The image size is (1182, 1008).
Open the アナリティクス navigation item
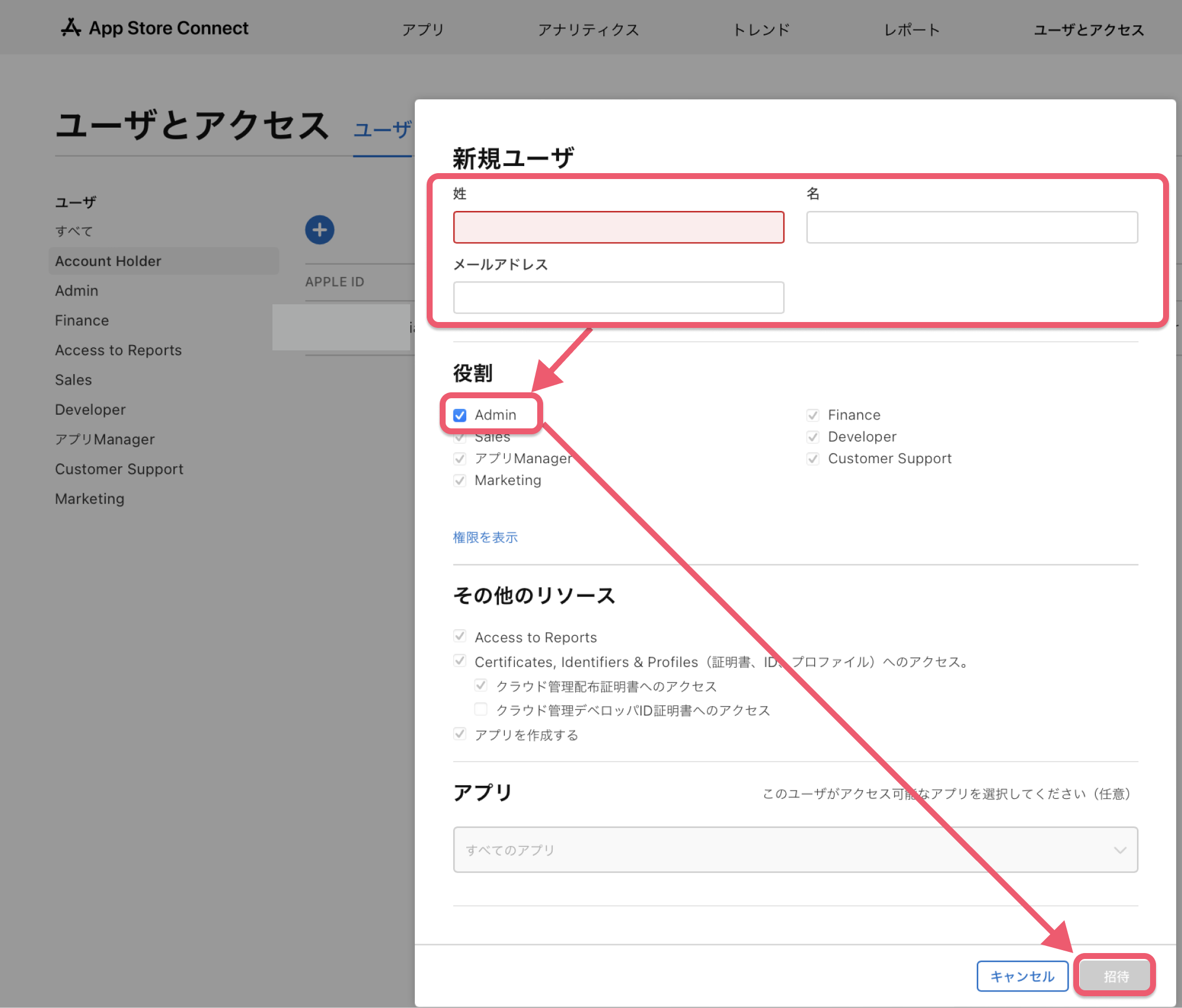click(x=588, y=30)
